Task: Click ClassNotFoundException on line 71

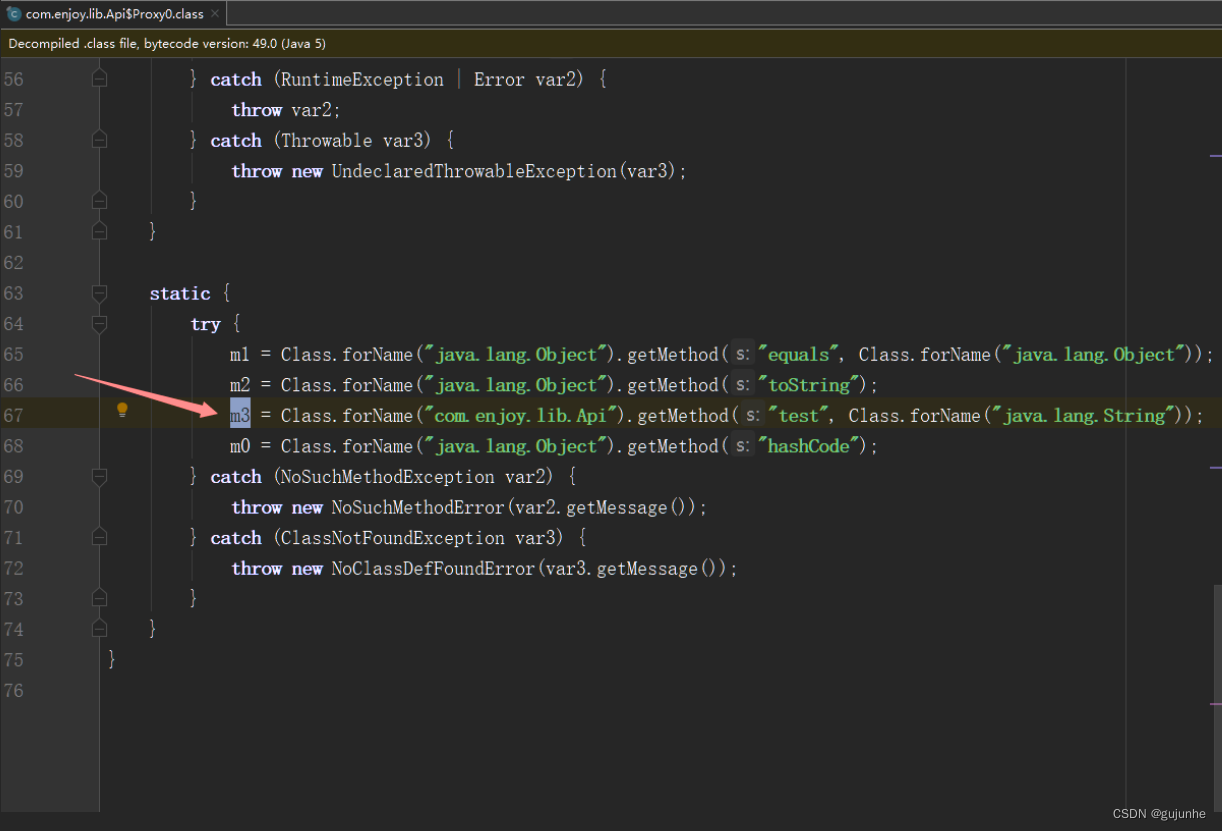Action: click(x=393, y=538)
